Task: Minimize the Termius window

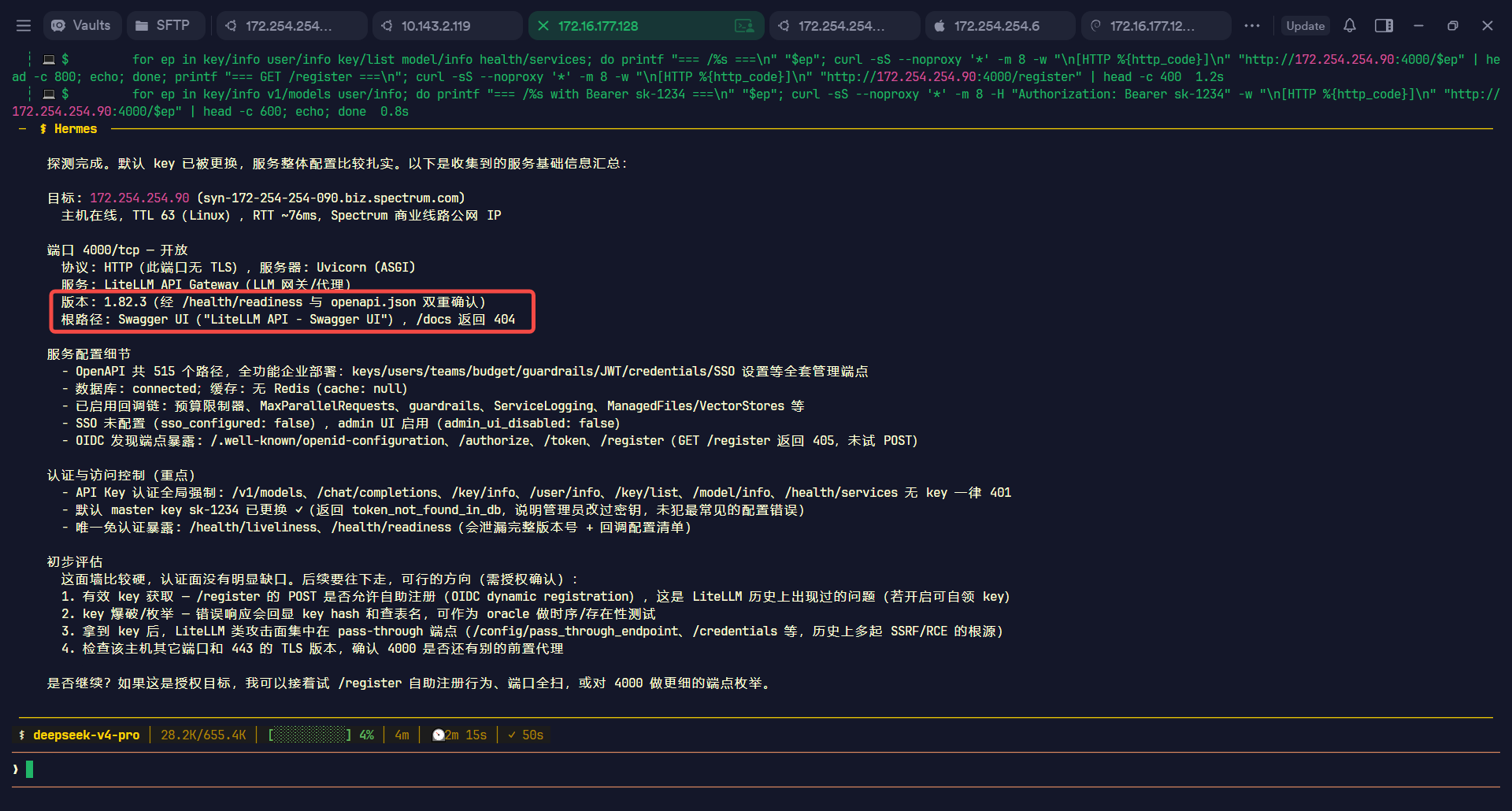Action: pos(1418,26)
